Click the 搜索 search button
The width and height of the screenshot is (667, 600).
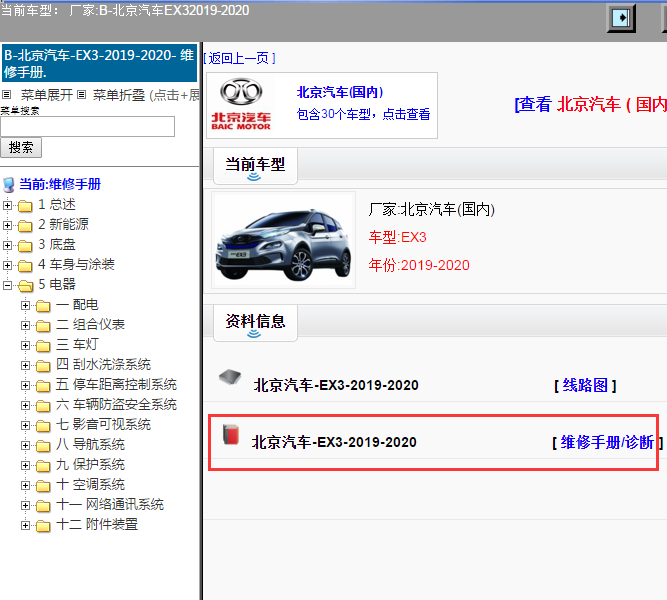[x=21, y=148]
